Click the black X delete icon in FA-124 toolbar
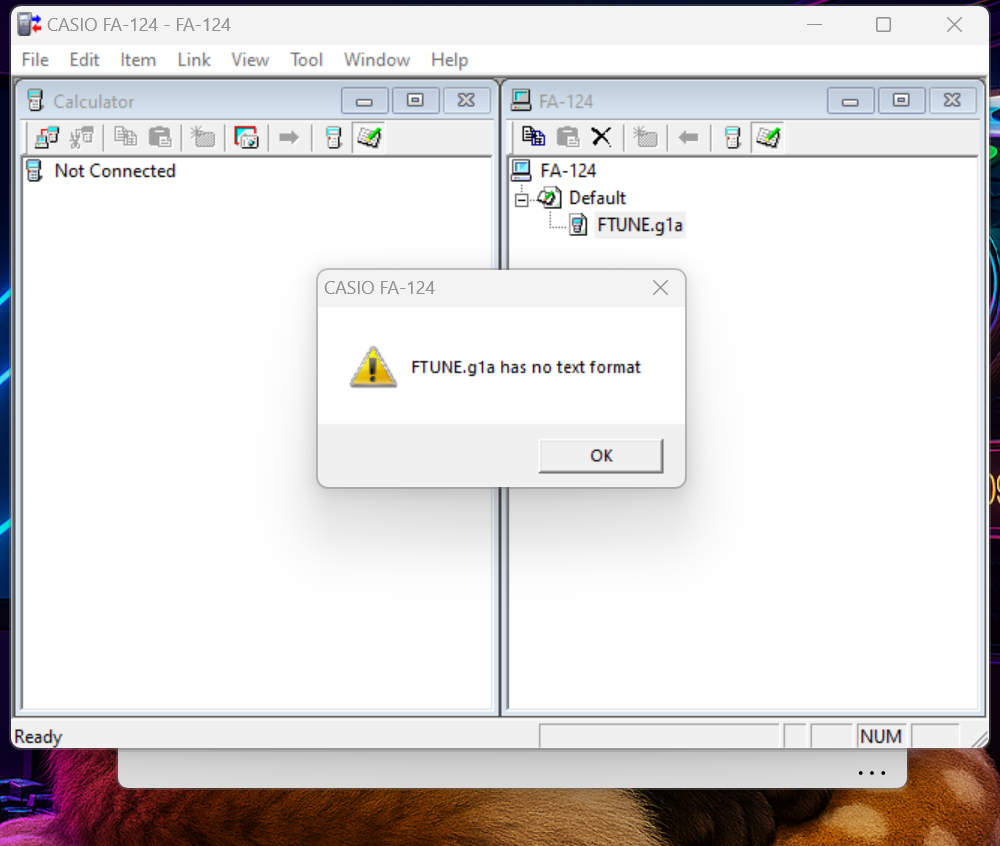Image resolution: width=1000 pixels, height=846 pixels. click(601, 137)
